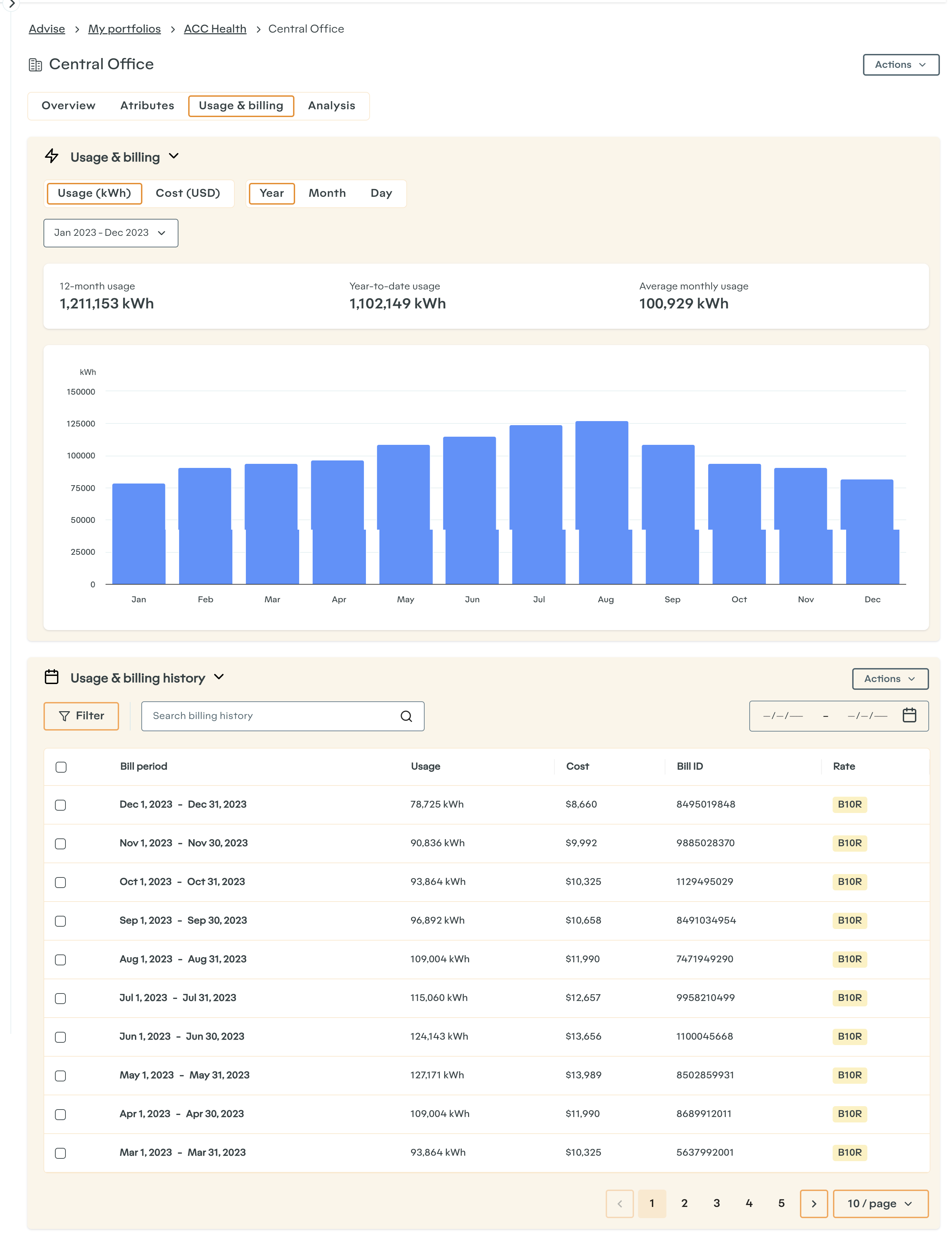The width and height of the screenshot is (952, 1249).
Task: Select the Usage & billing tab
Action: pyautogui.click(x=241, y=106)
